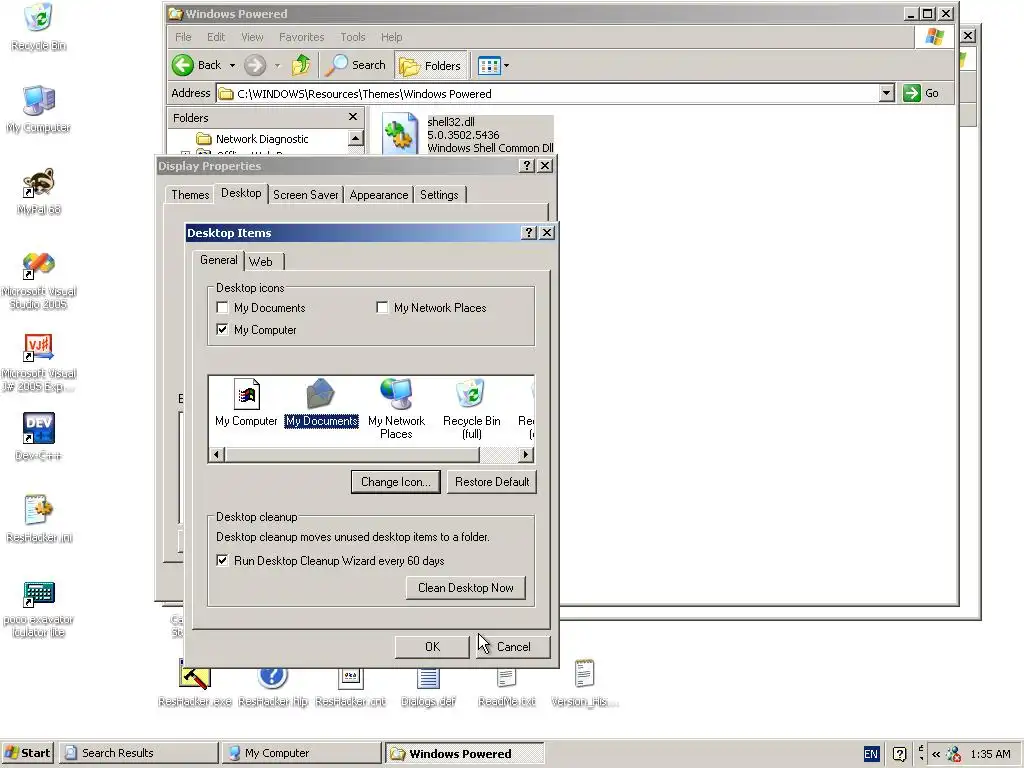Click the EN language indicator in tray
The image size is (1024, 768).
pyautogui.click(x=871, y=754)
